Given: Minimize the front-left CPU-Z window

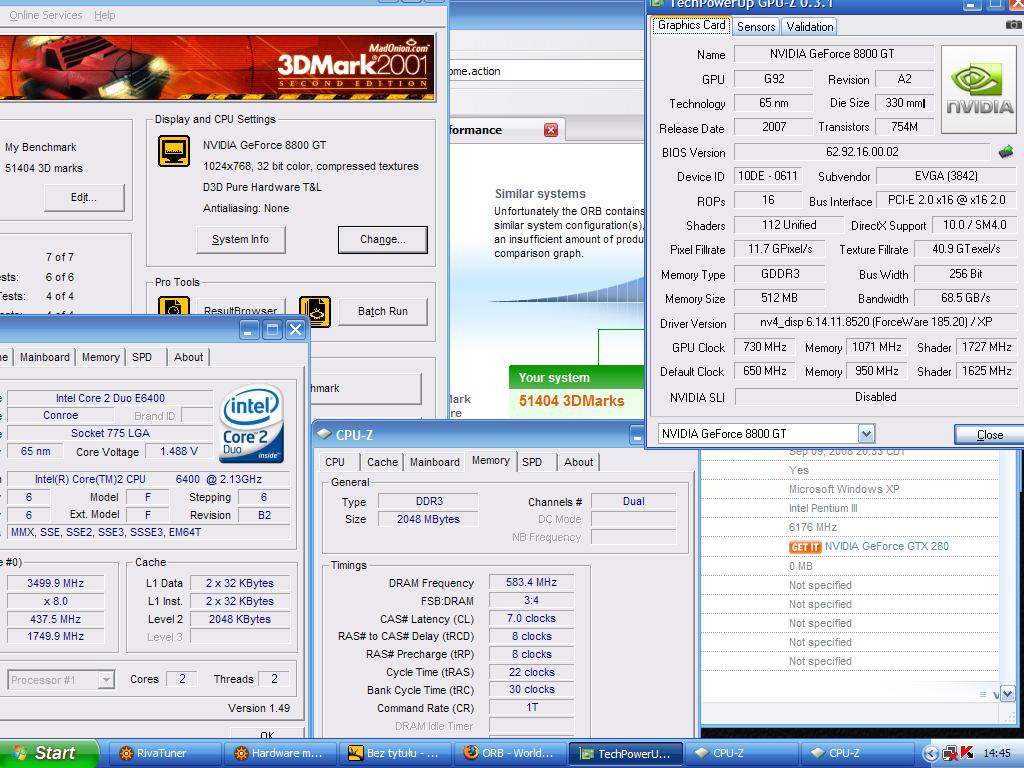Looking at the screenshot, I should tap(248, 330).
